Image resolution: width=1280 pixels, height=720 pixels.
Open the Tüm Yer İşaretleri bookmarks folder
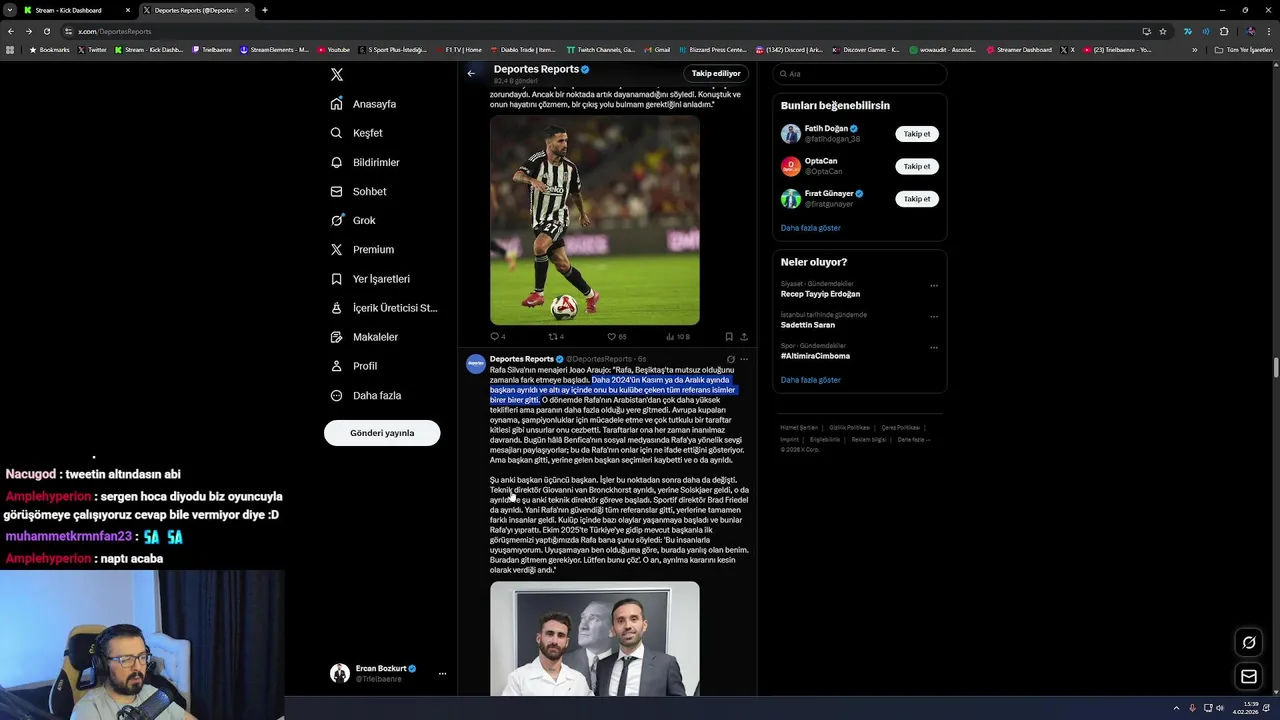click(1243, 50)
